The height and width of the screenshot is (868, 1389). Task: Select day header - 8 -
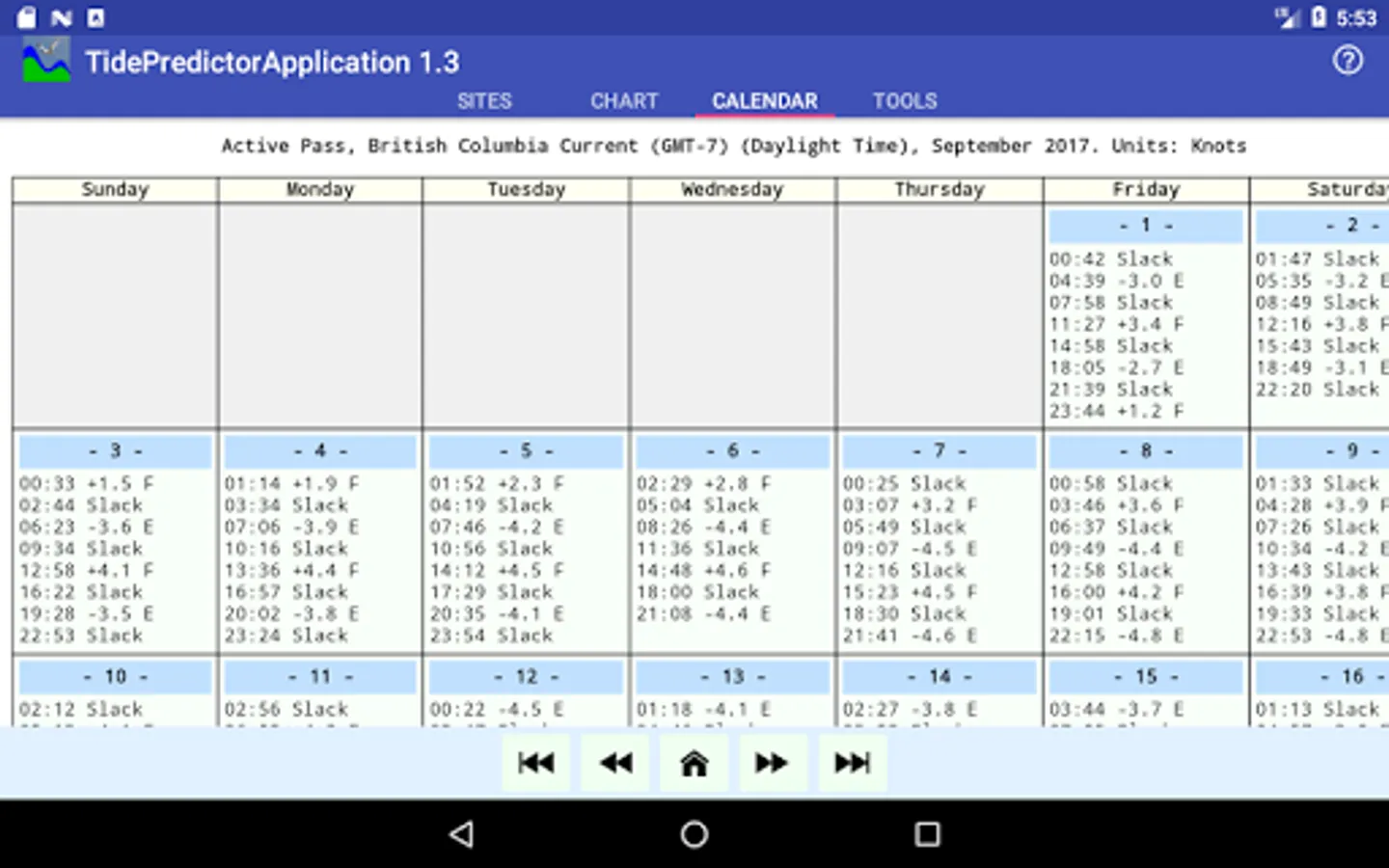point(1146,451)
